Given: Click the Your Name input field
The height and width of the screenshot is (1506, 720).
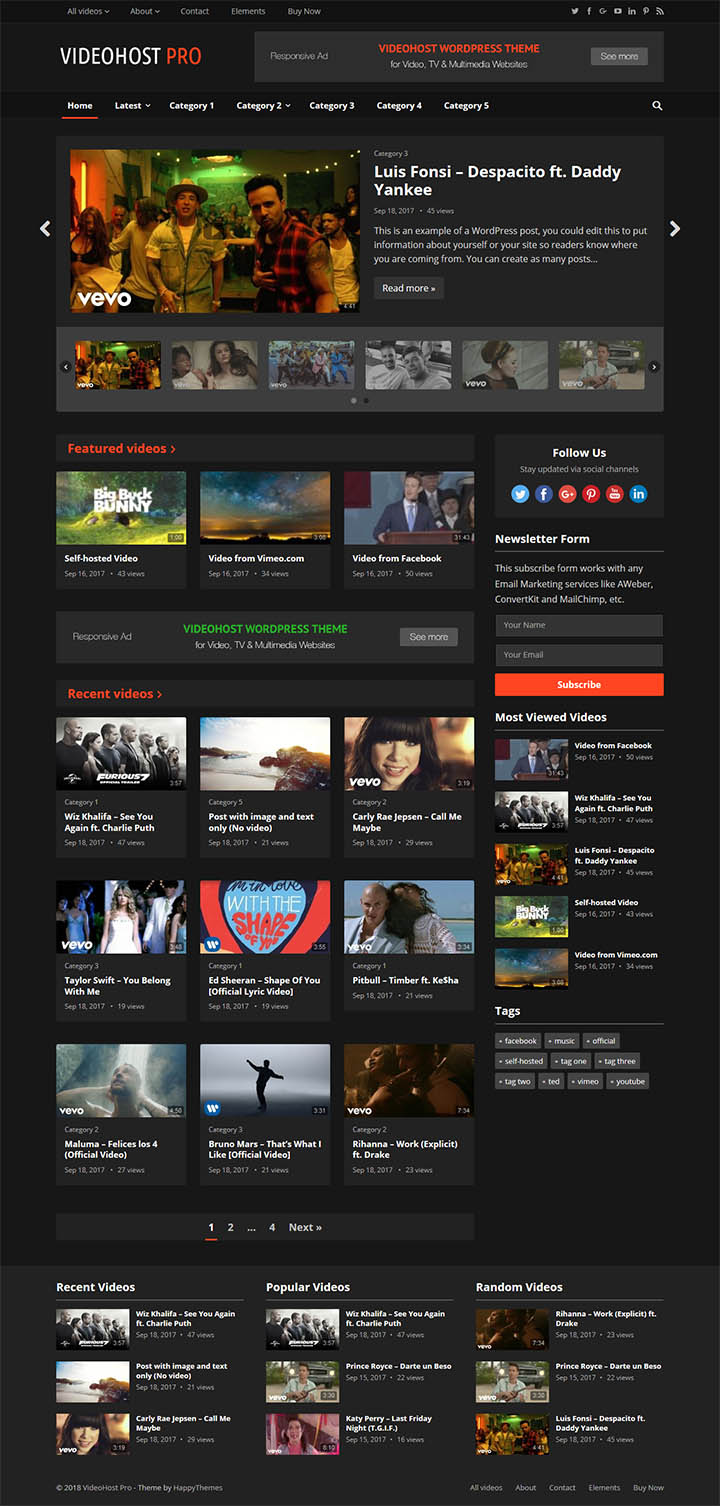Looking at the screenshot, I should (579, 625).
